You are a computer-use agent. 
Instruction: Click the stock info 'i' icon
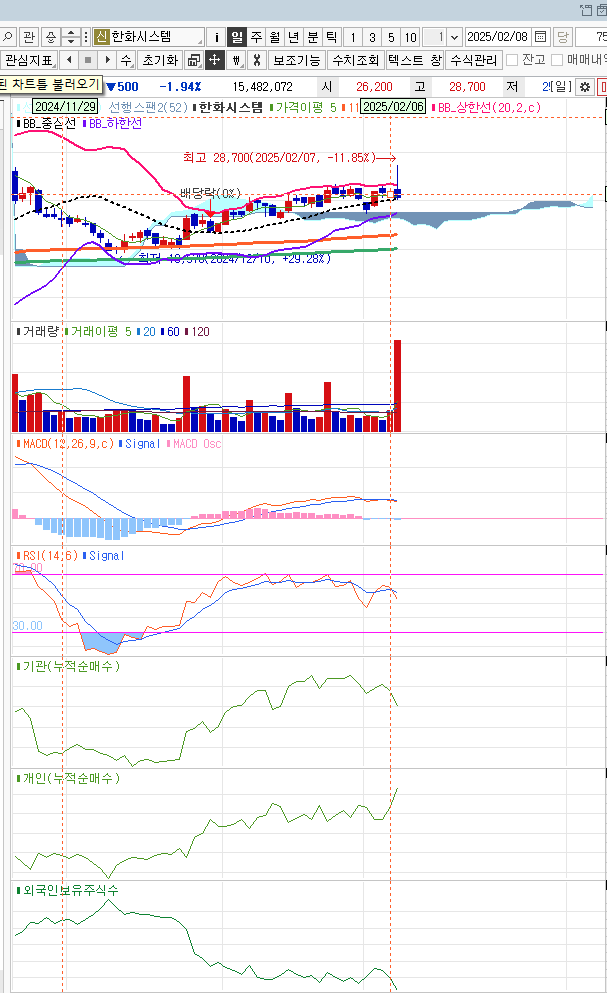[x=216, y=37]
